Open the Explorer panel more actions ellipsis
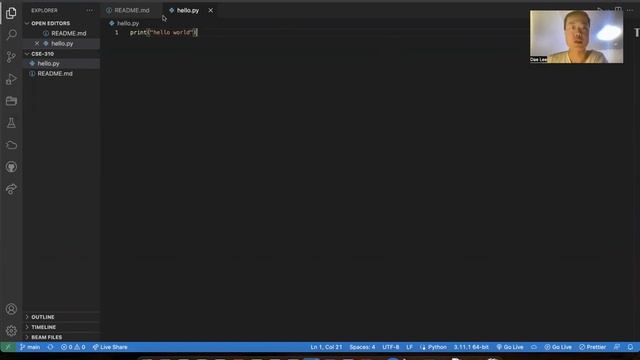640x360 pixels. [x=89, y=10]
